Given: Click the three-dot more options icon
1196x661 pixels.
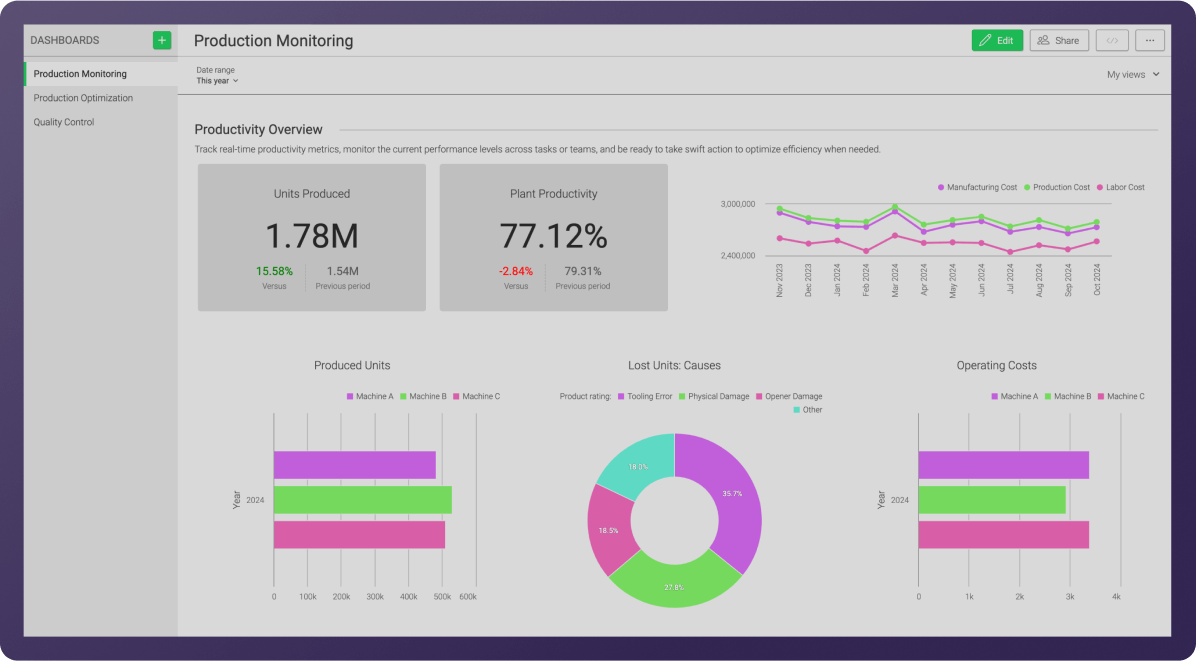Looking at the screenshot, I should [1150, 40].
